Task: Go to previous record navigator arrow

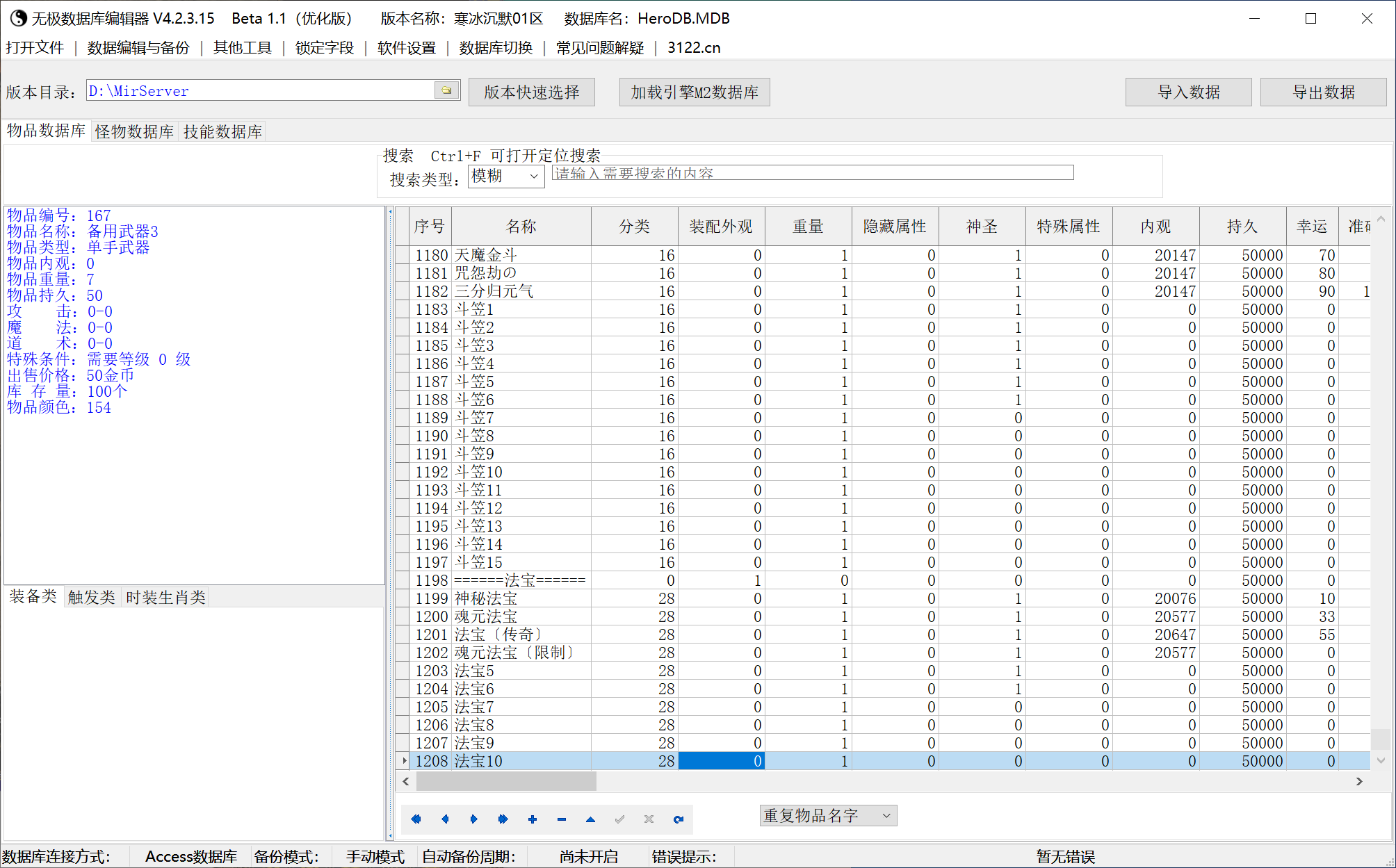Action: (445, 819)
